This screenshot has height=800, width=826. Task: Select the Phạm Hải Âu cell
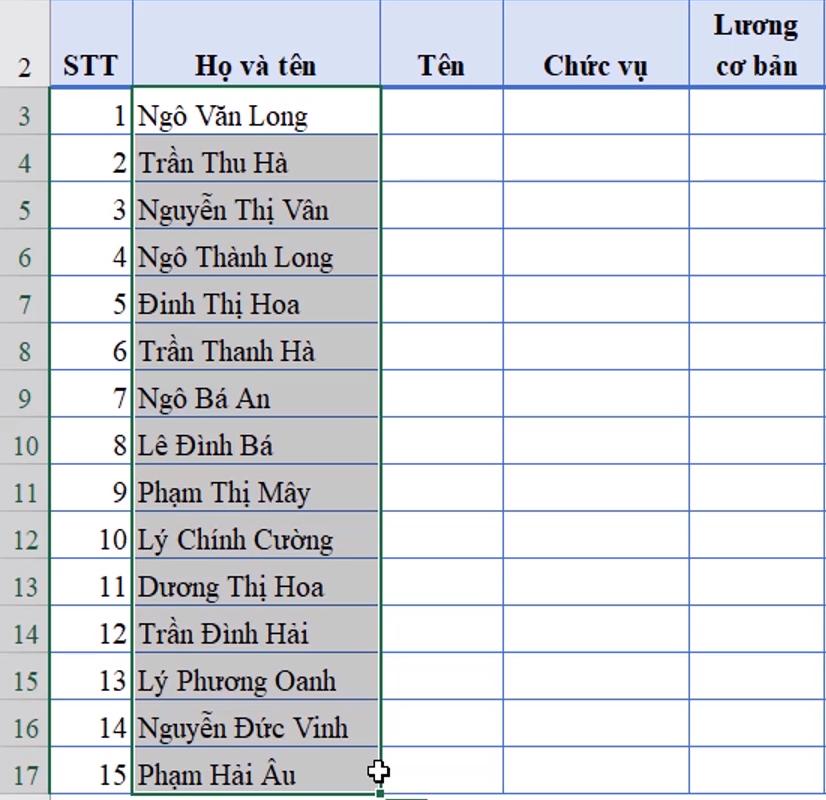(255, 775)
